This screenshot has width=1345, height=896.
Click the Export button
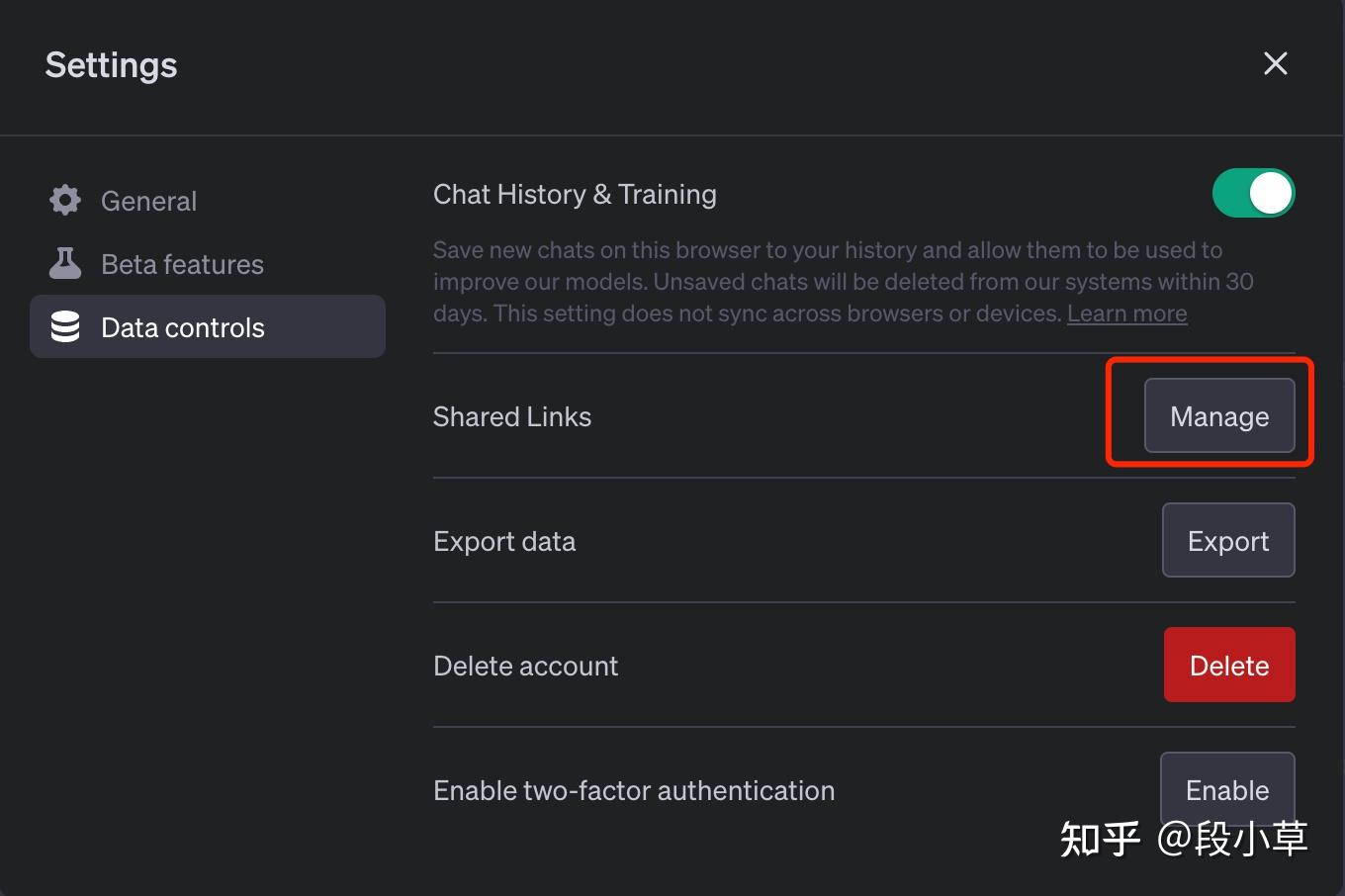(x=1227, y=541)
